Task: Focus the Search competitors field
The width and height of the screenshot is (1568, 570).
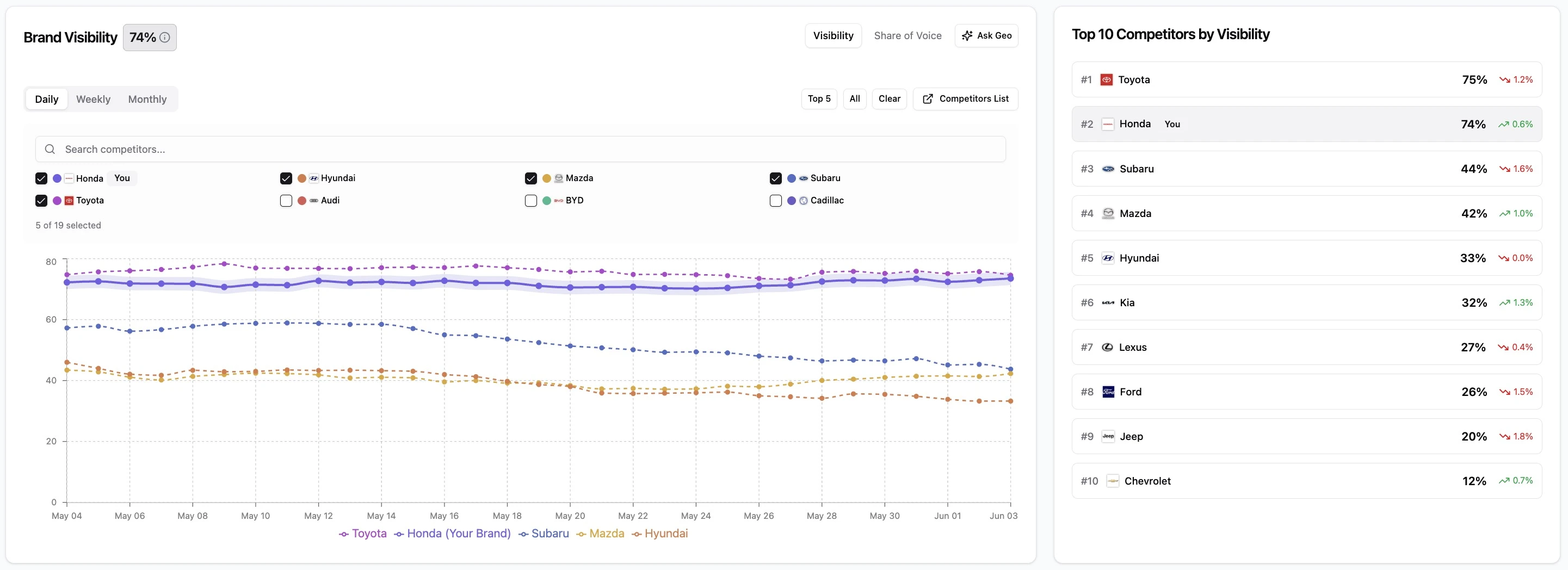Action: (x=521, y=149)
